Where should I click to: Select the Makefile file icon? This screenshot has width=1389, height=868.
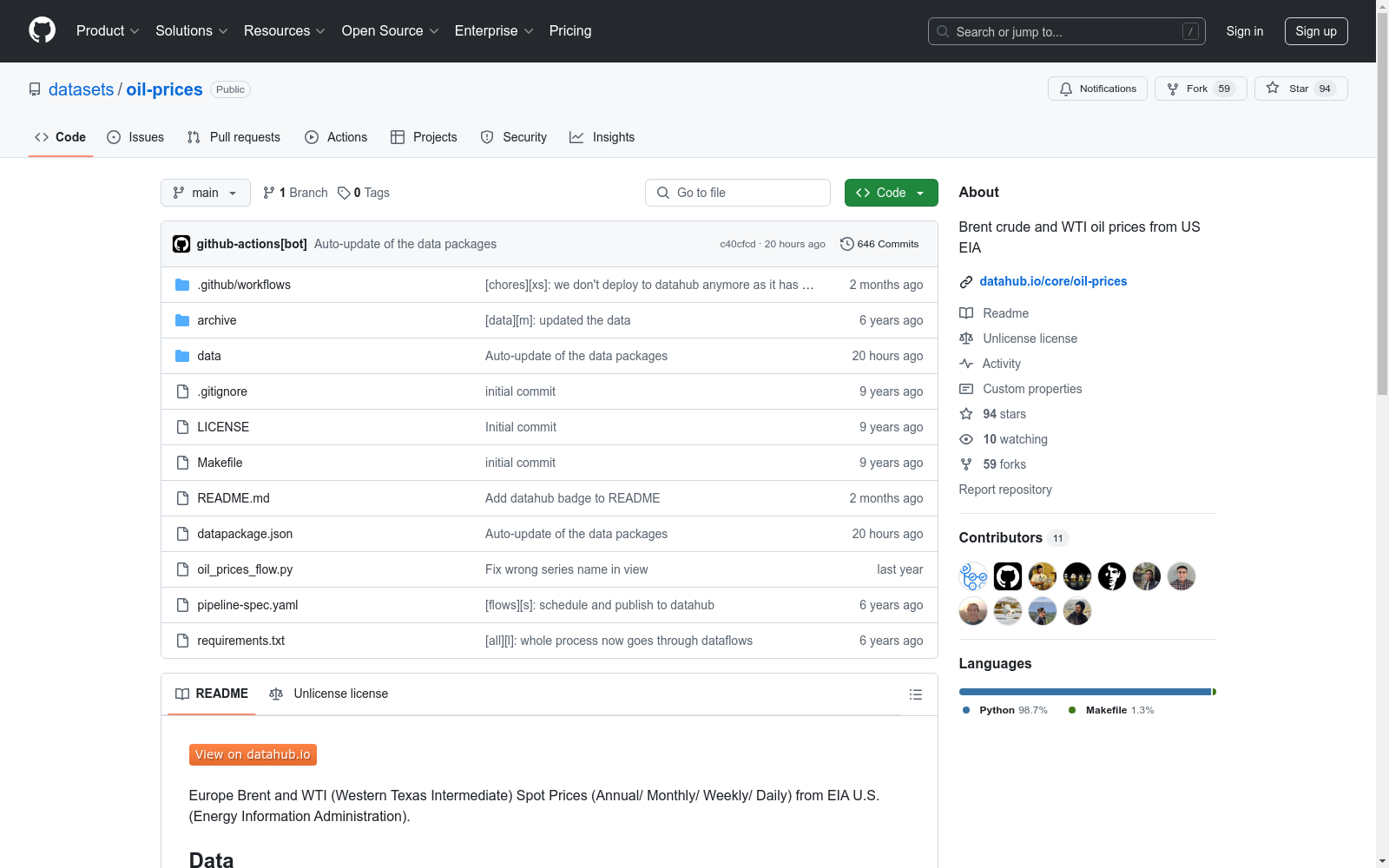point(182,463)
